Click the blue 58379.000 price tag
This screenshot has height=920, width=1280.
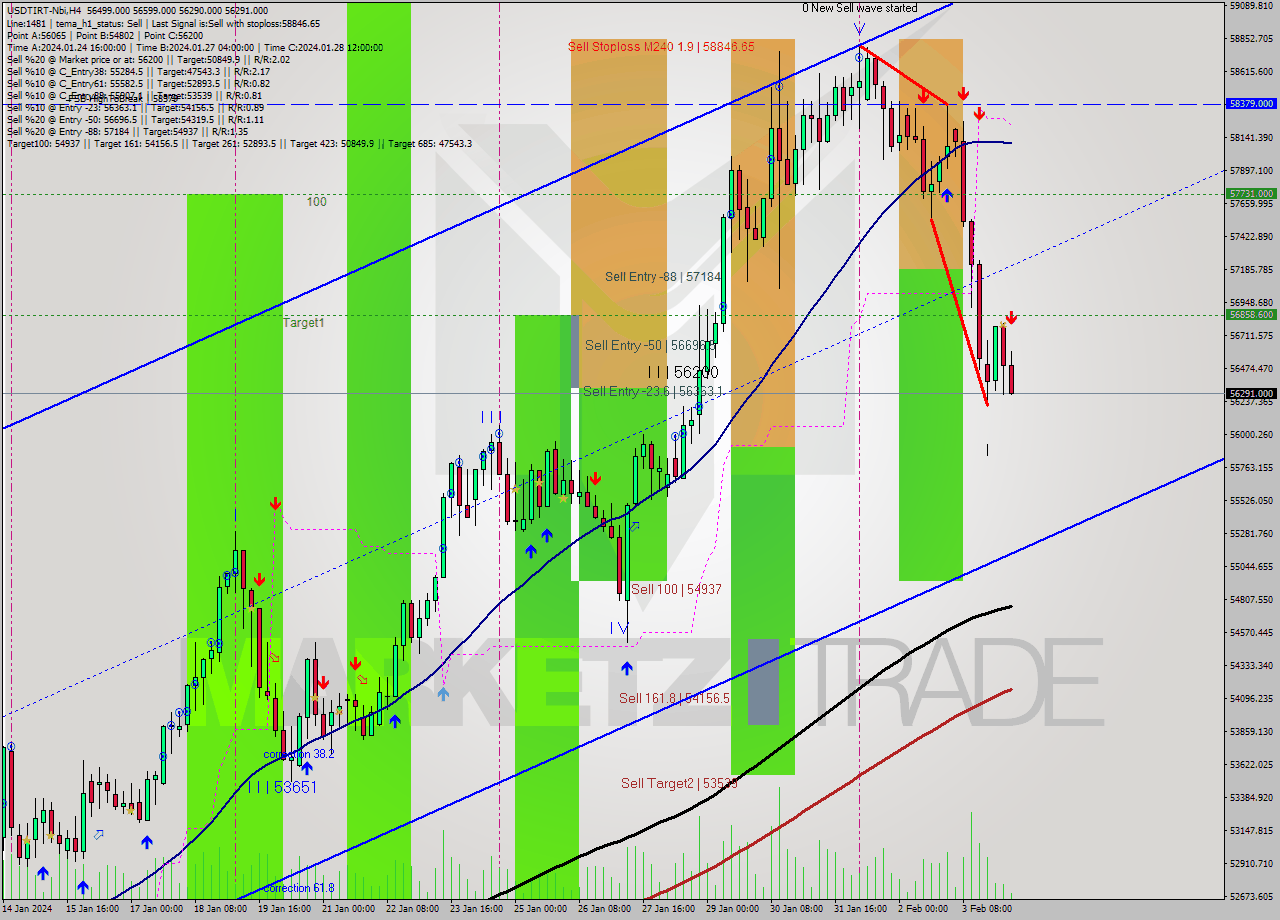tap(1251, 103)
